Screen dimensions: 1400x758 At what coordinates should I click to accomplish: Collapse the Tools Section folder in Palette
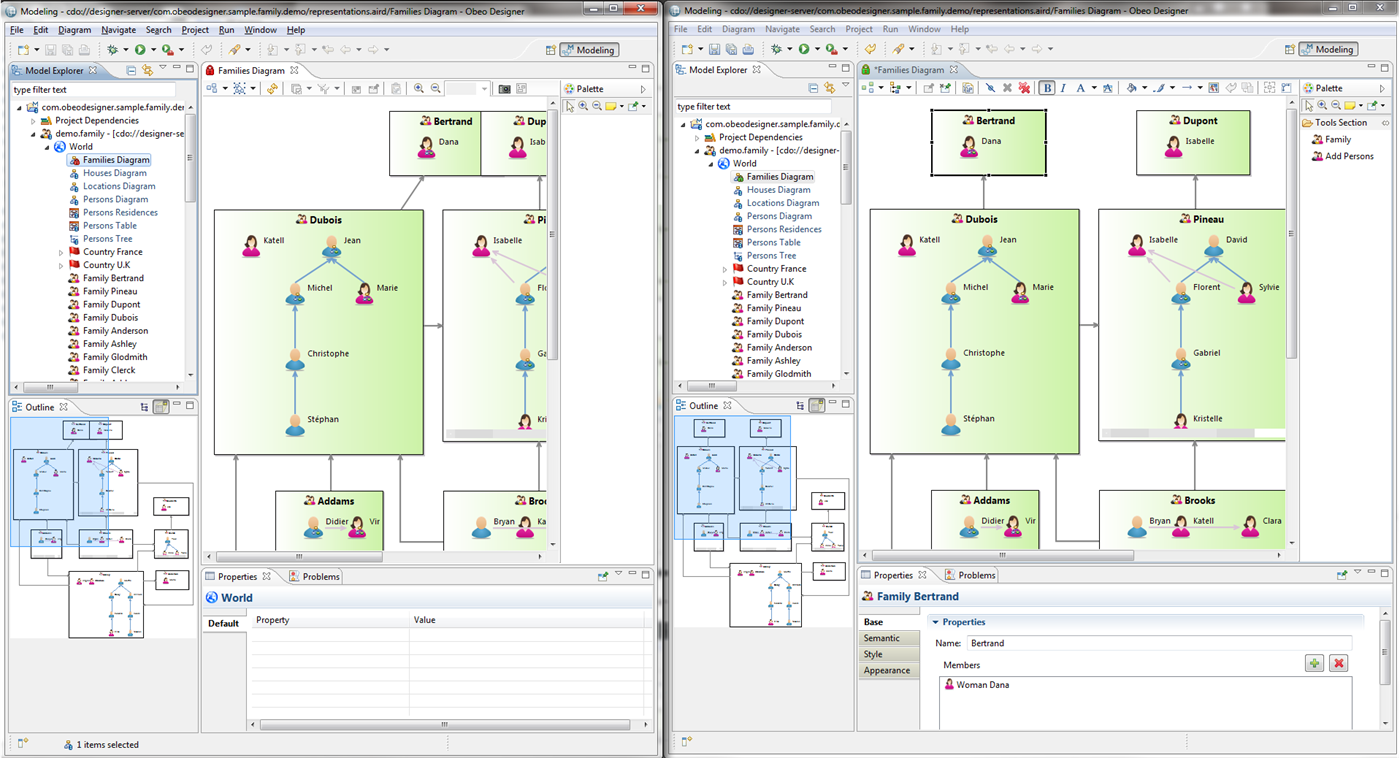click(1340, 123)
